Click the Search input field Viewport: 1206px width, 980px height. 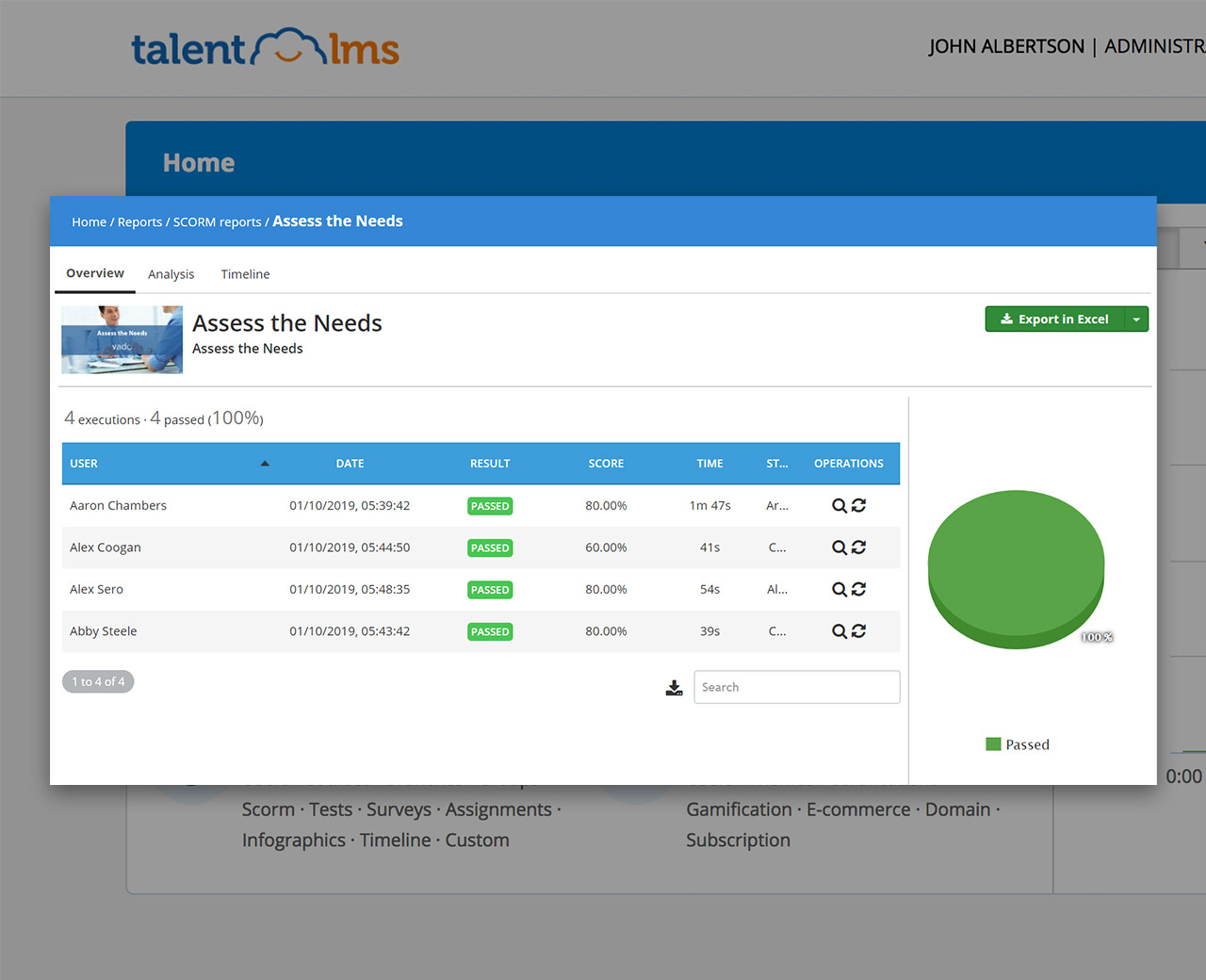tap(797, 687)
